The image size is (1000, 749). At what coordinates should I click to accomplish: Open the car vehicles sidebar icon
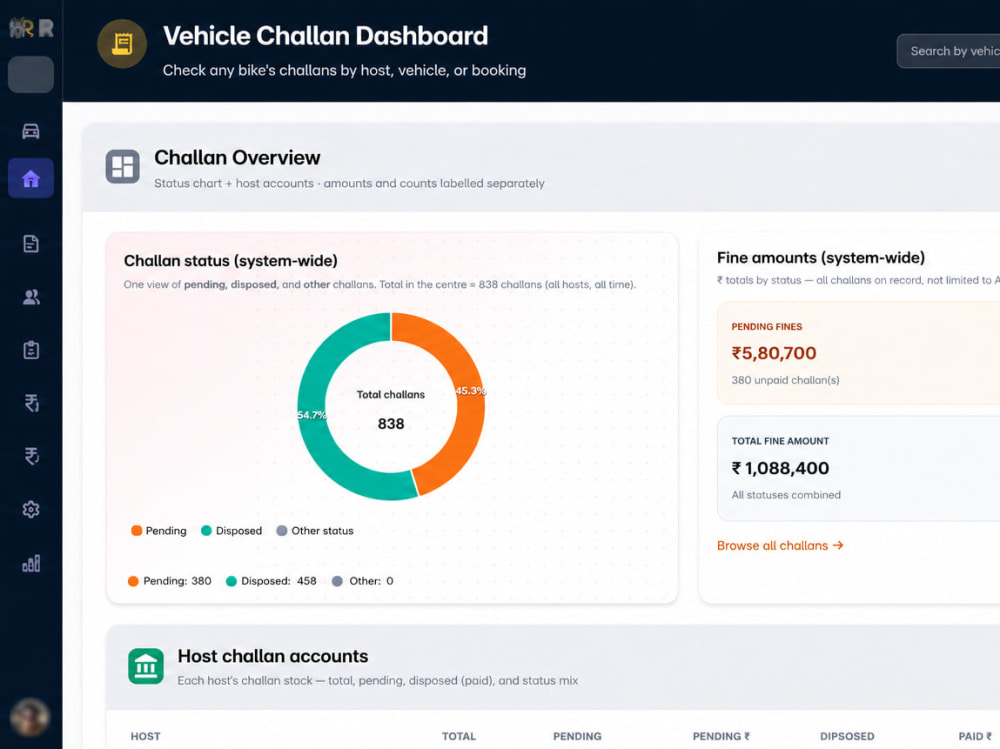click(31, 131)
